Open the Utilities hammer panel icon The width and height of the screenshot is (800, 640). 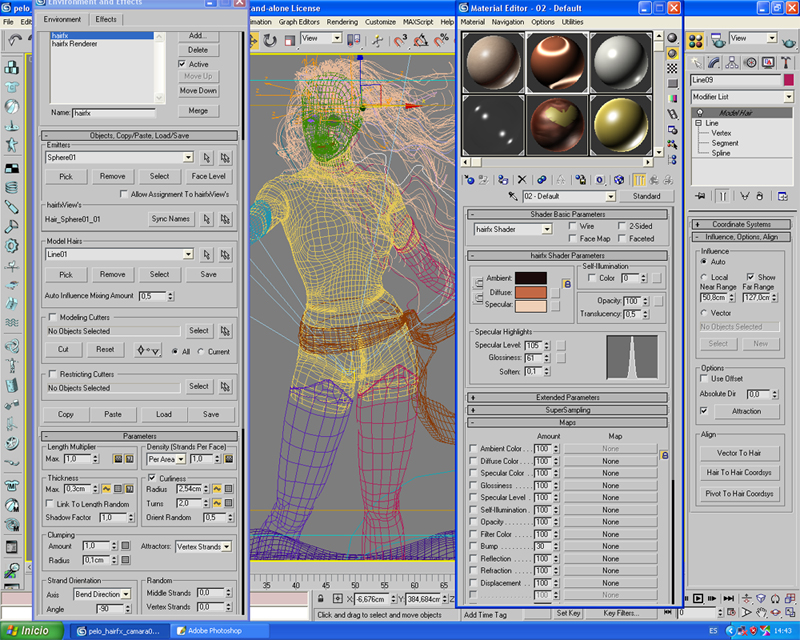786,62
